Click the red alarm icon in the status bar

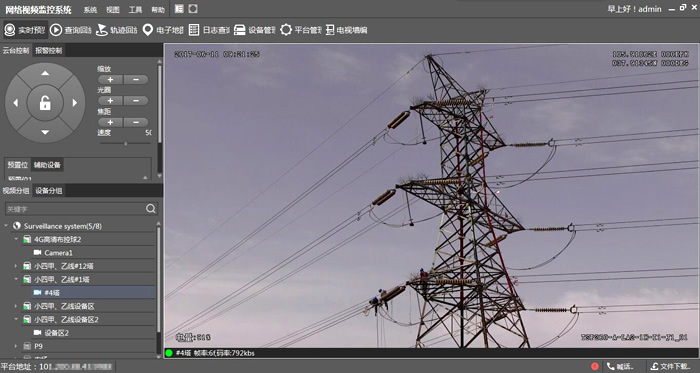click(595, 366)
